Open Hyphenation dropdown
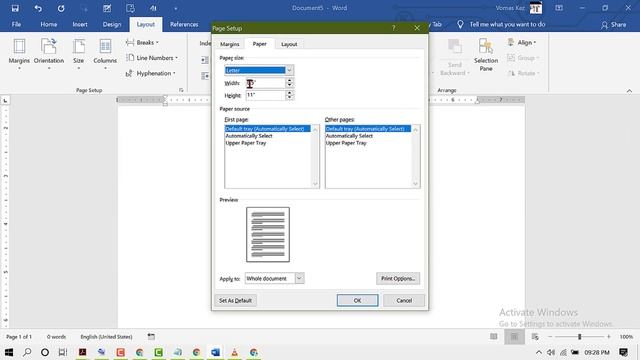 (151, 73)
